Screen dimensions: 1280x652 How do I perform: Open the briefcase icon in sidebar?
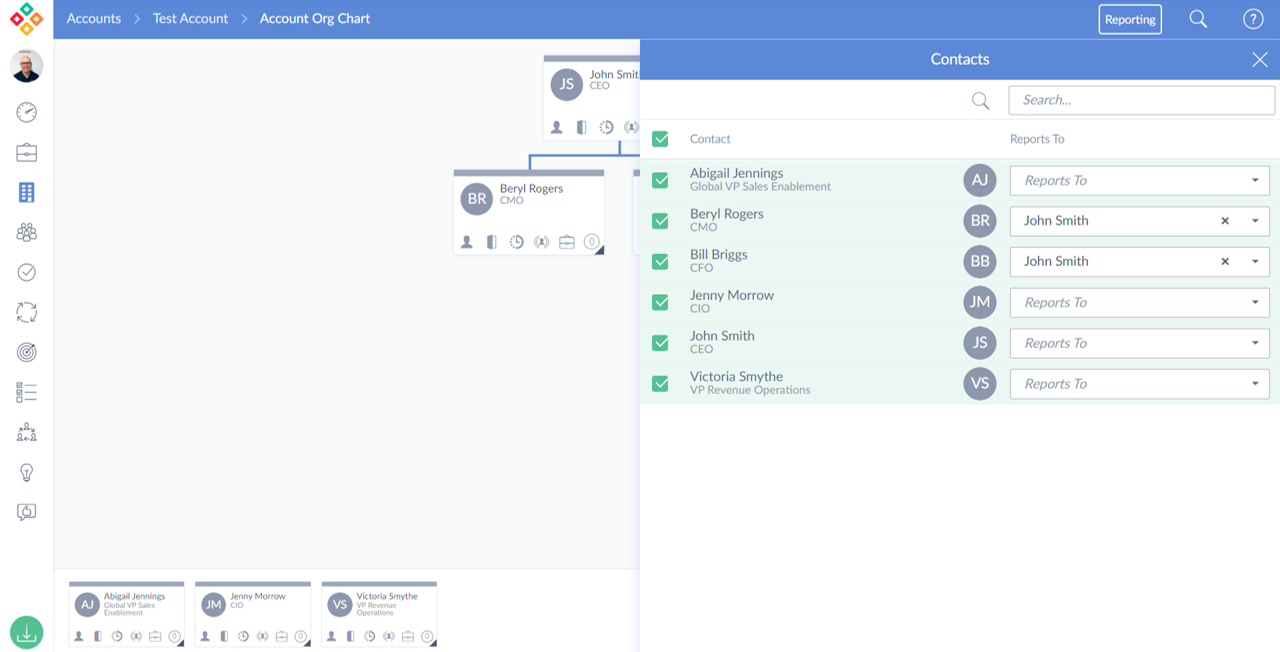pos(27,152)
